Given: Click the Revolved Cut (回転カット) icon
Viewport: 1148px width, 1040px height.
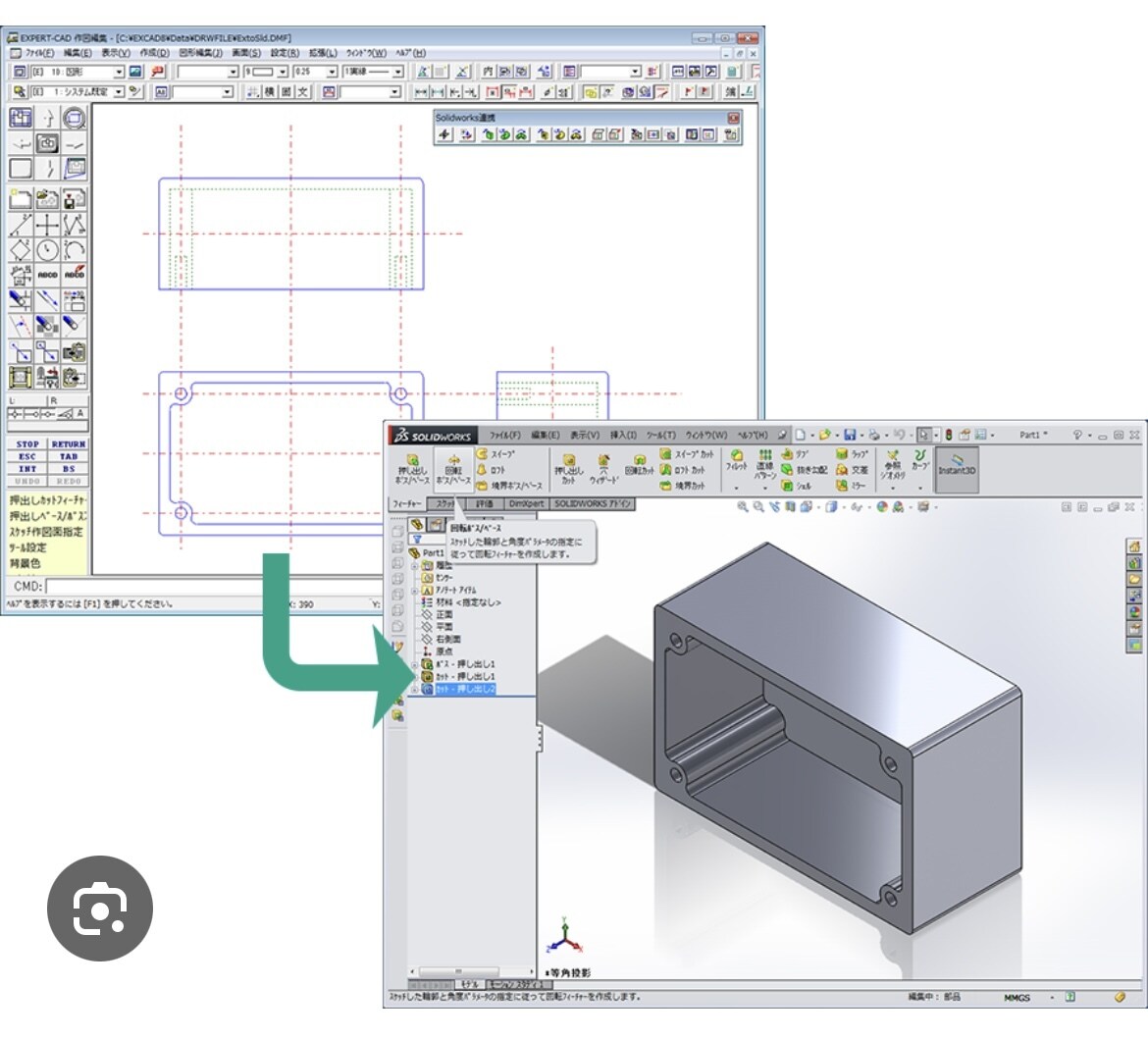Looking at the screenshot, I should [639, 465].
